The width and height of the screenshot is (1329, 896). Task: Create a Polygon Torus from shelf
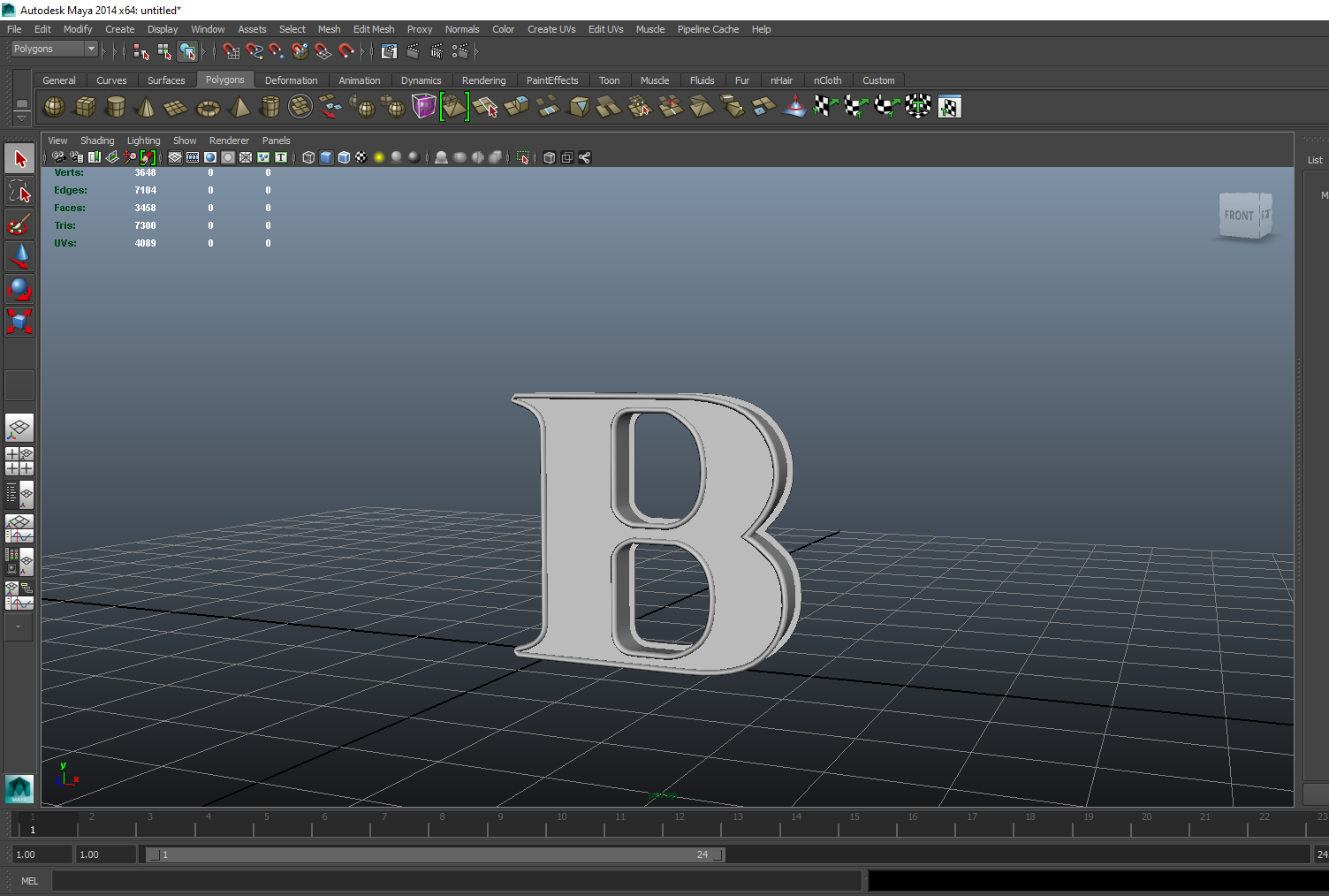pyautogui.click(x=208, y=108)
